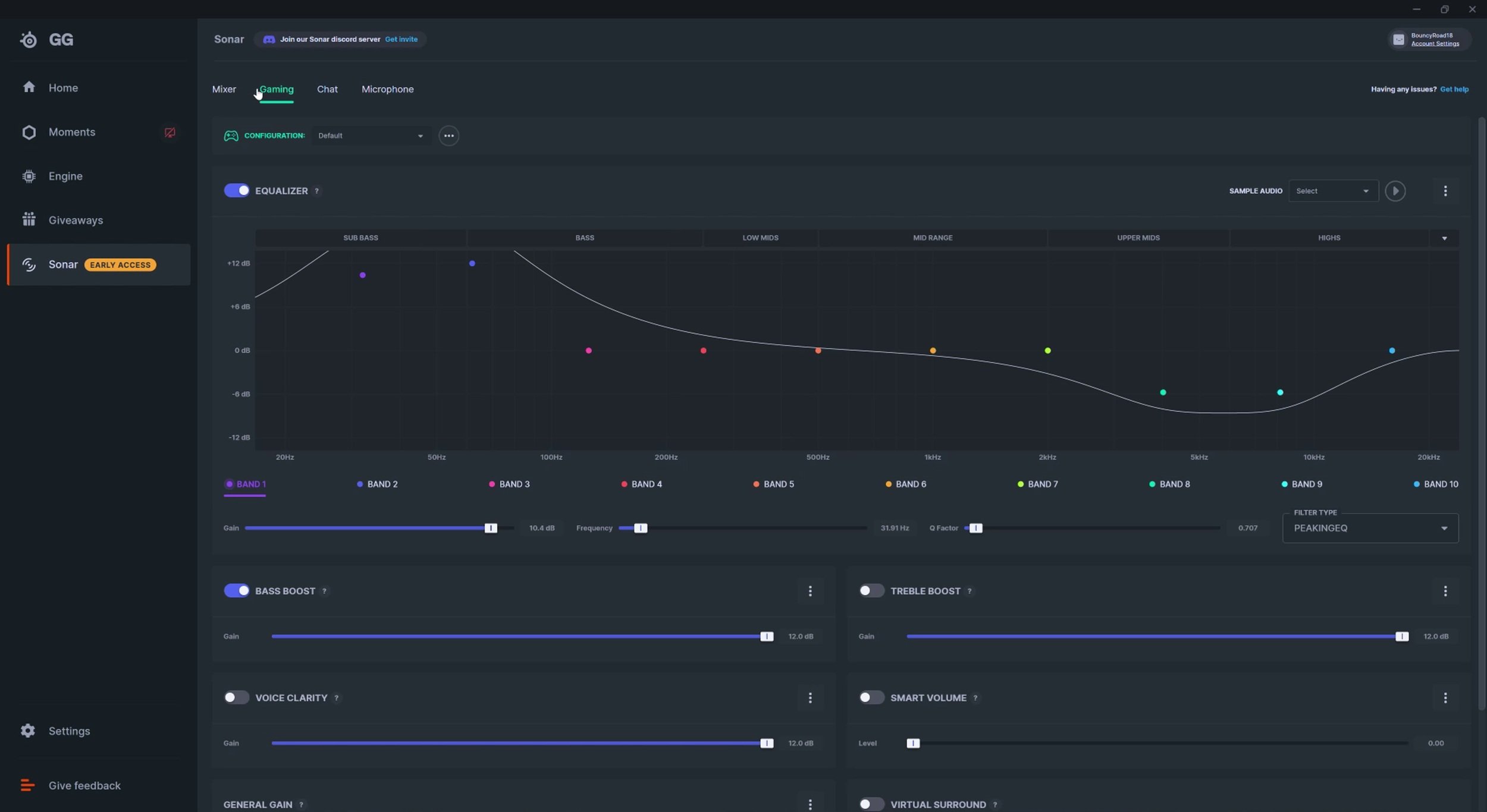1487x812 pixels.
Task: Click the Band 1 Frequency slider handle
Action: [640, 528]
